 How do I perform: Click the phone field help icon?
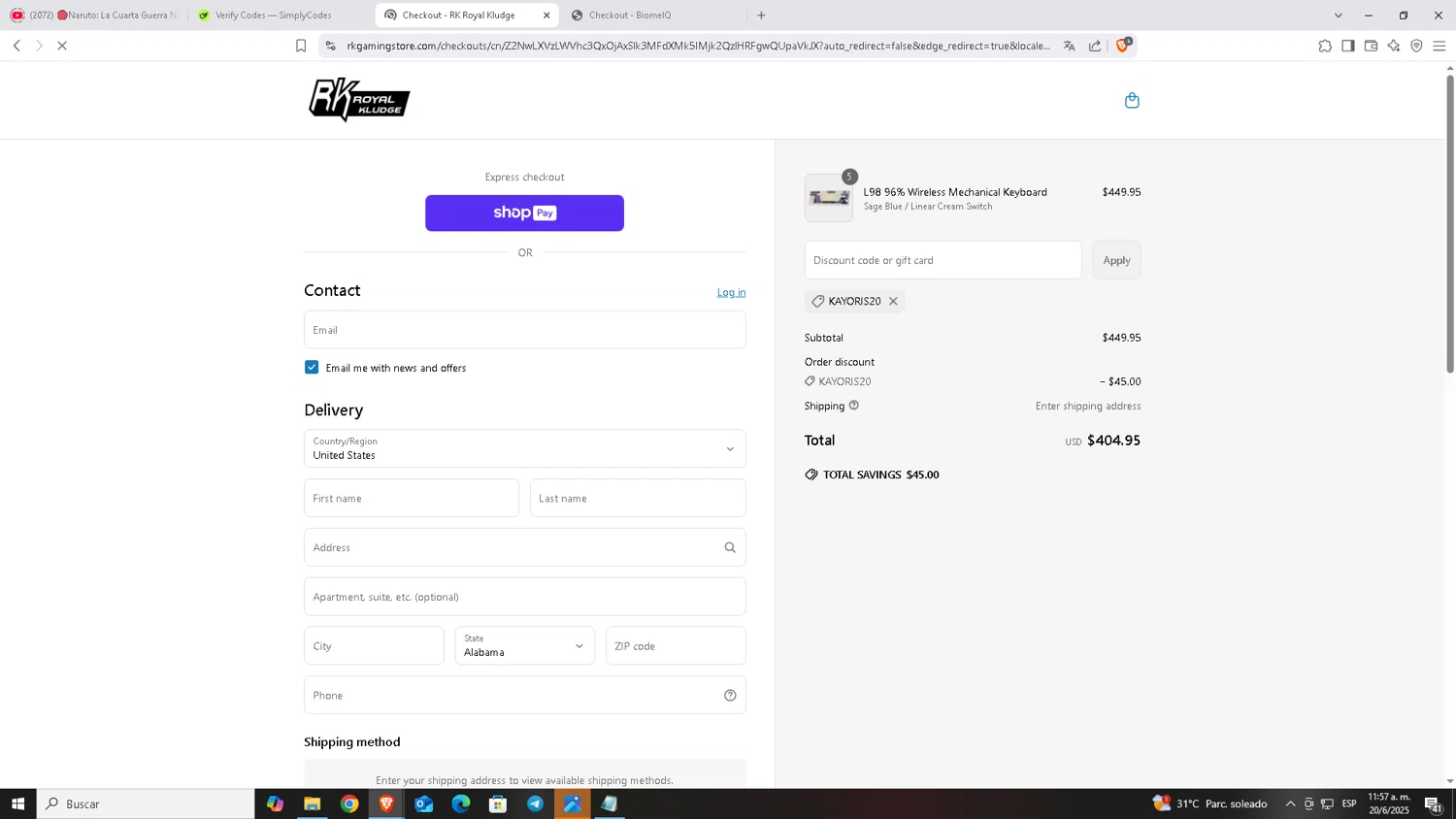tap(730, 695)
